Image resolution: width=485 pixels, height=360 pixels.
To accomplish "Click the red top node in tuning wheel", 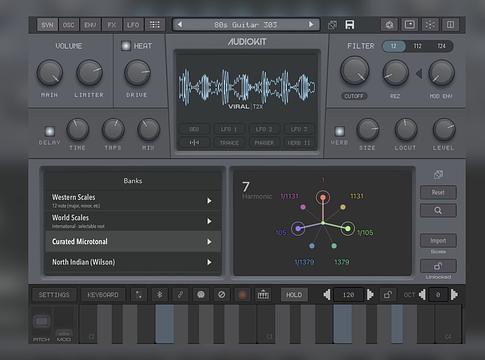I will pyautogui.click(x=323, y=197).
